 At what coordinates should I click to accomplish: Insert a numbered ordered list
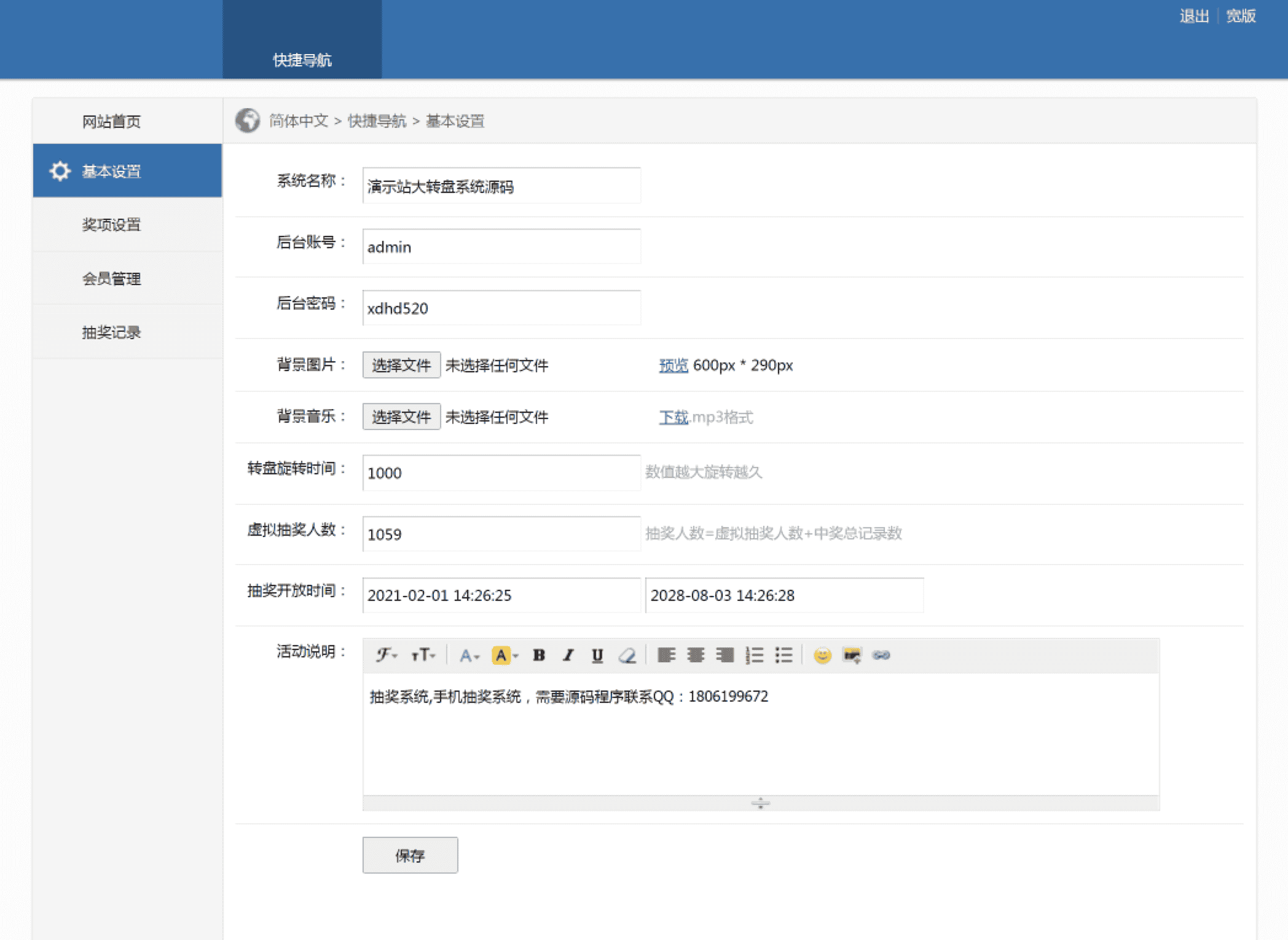754,656
